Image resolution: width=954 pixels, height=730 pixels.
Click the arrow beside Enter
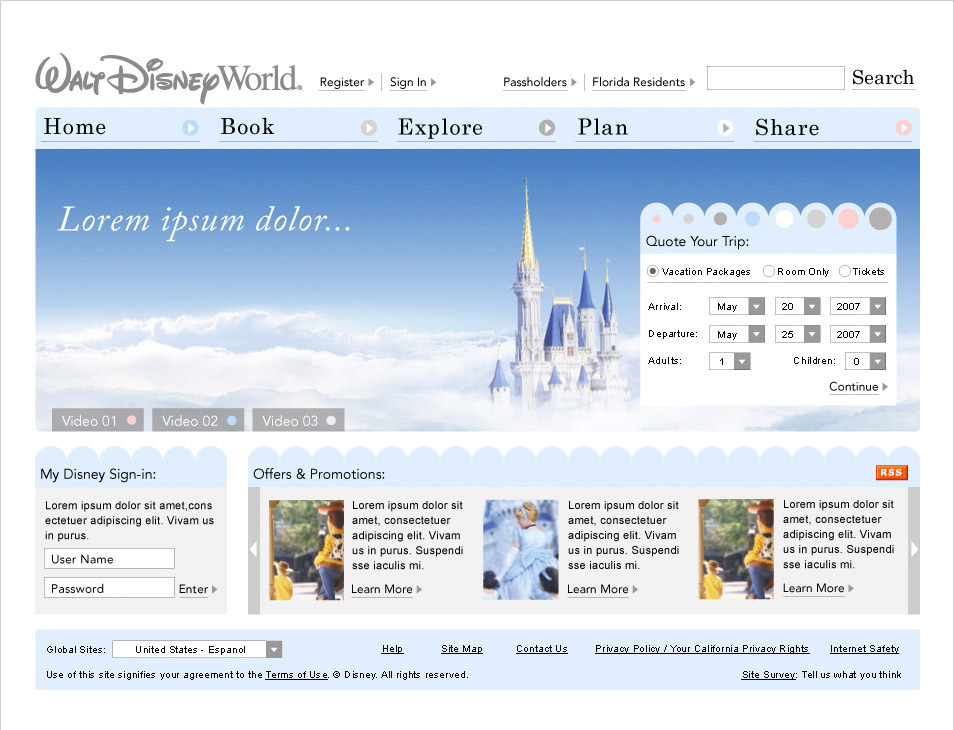tap(214, 589)
